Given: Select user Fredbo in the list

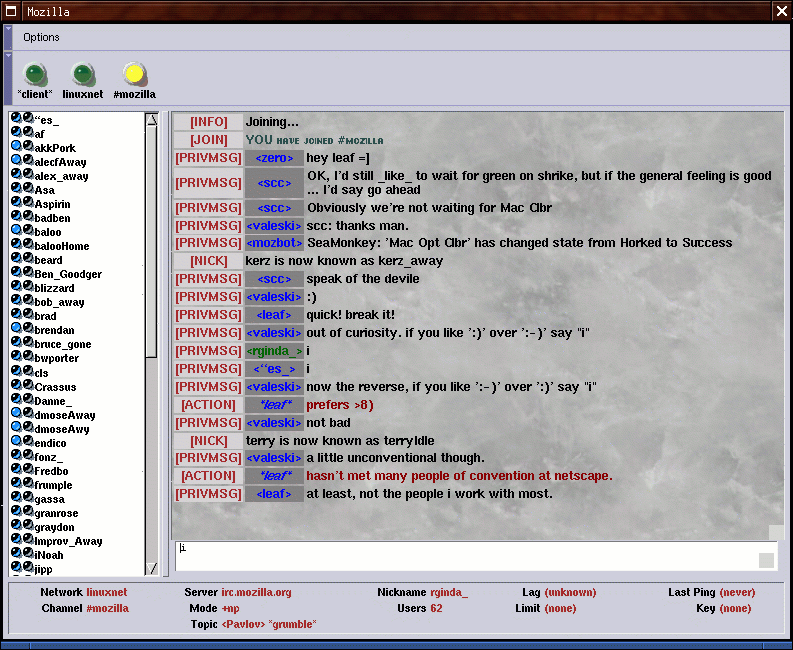Looking at the screenshot, I should 51,471.
